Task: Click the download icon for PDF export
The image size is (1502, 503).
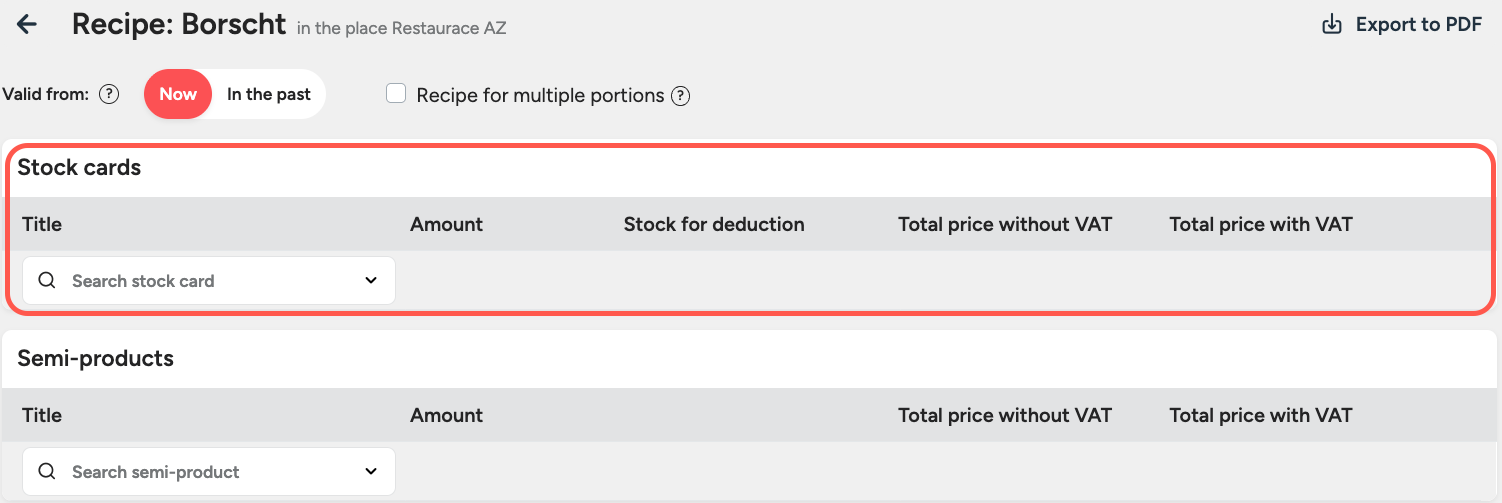Action: pos(1332,25)
